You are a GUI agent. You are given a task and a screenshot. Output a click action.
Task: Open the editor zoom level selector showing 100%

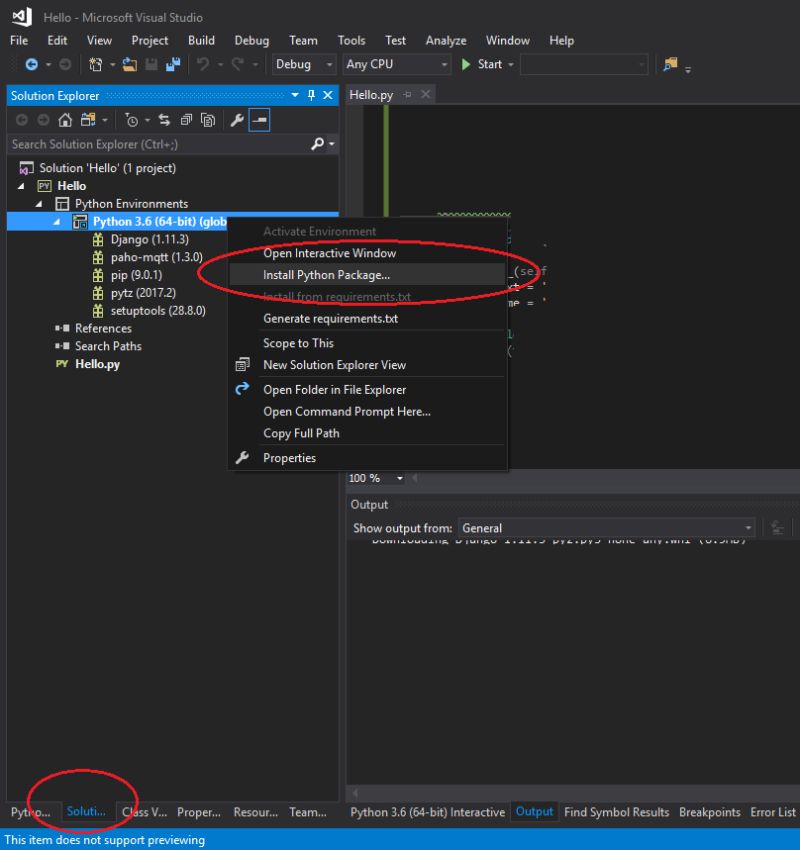click(375, 478)
